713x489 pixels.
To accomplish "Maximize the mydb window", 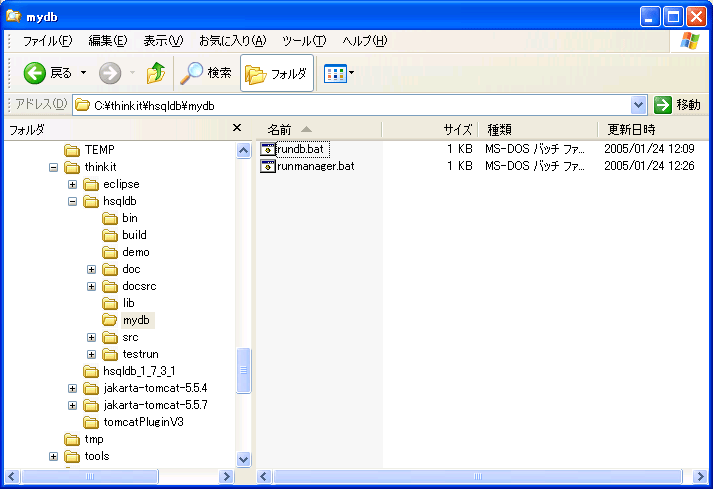I will click(x=673, y=17).
